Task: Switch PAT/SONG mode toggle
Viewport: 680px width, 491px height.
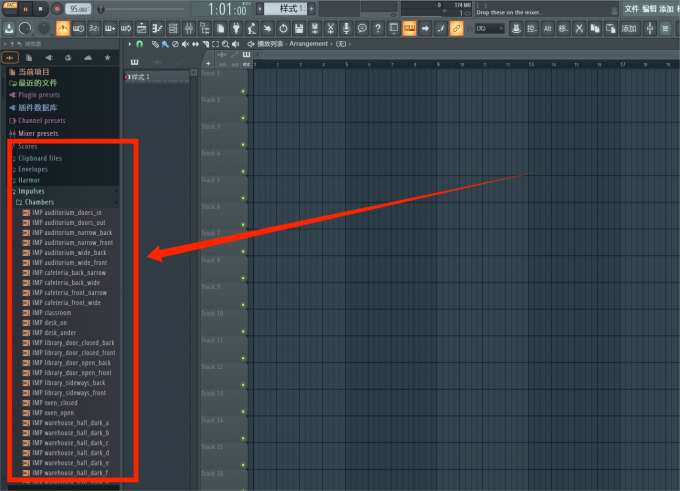Action: coord(10,9)
